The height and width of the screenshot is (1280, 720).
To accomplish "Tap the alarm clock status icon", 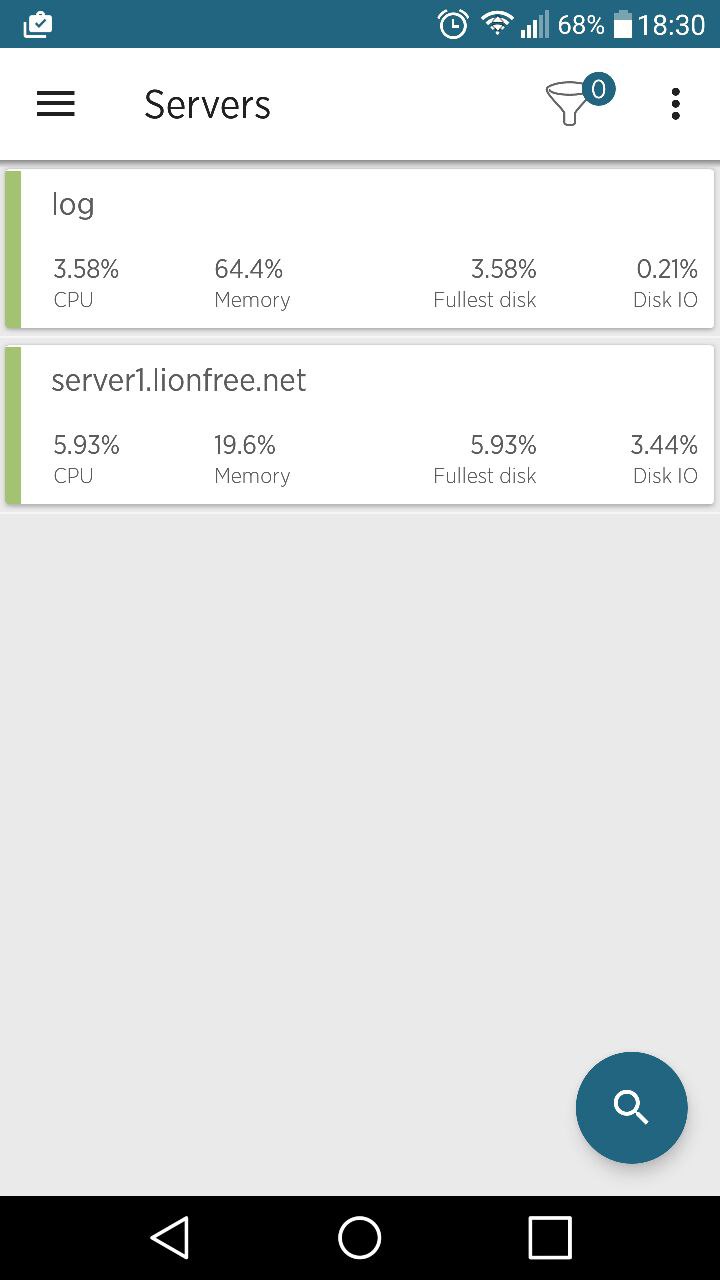I will tap(453, 25).
